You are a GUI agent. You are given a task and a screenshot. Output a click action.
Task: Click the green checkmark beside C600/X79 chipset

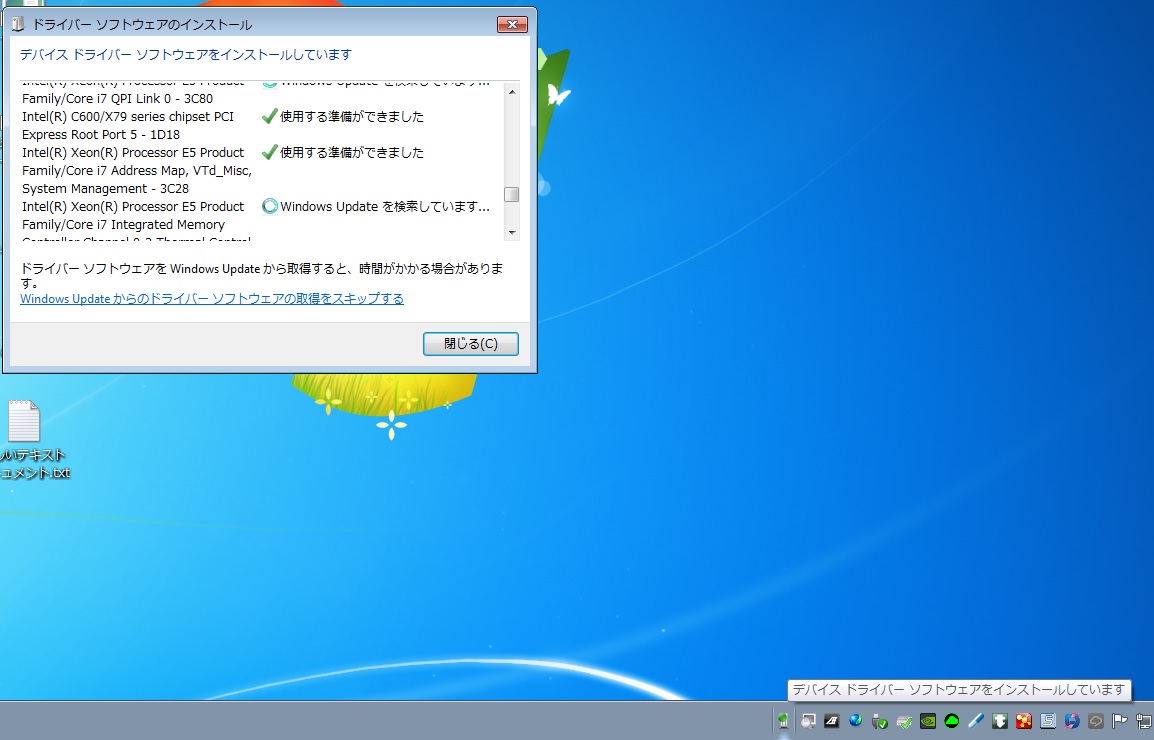point(269,116)
